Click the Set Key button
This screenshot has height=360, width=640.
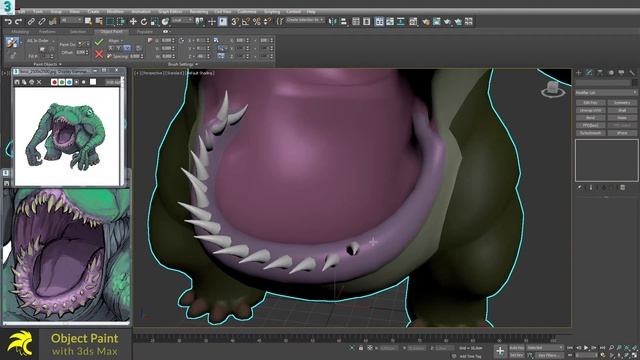click(x=516, y=356)
